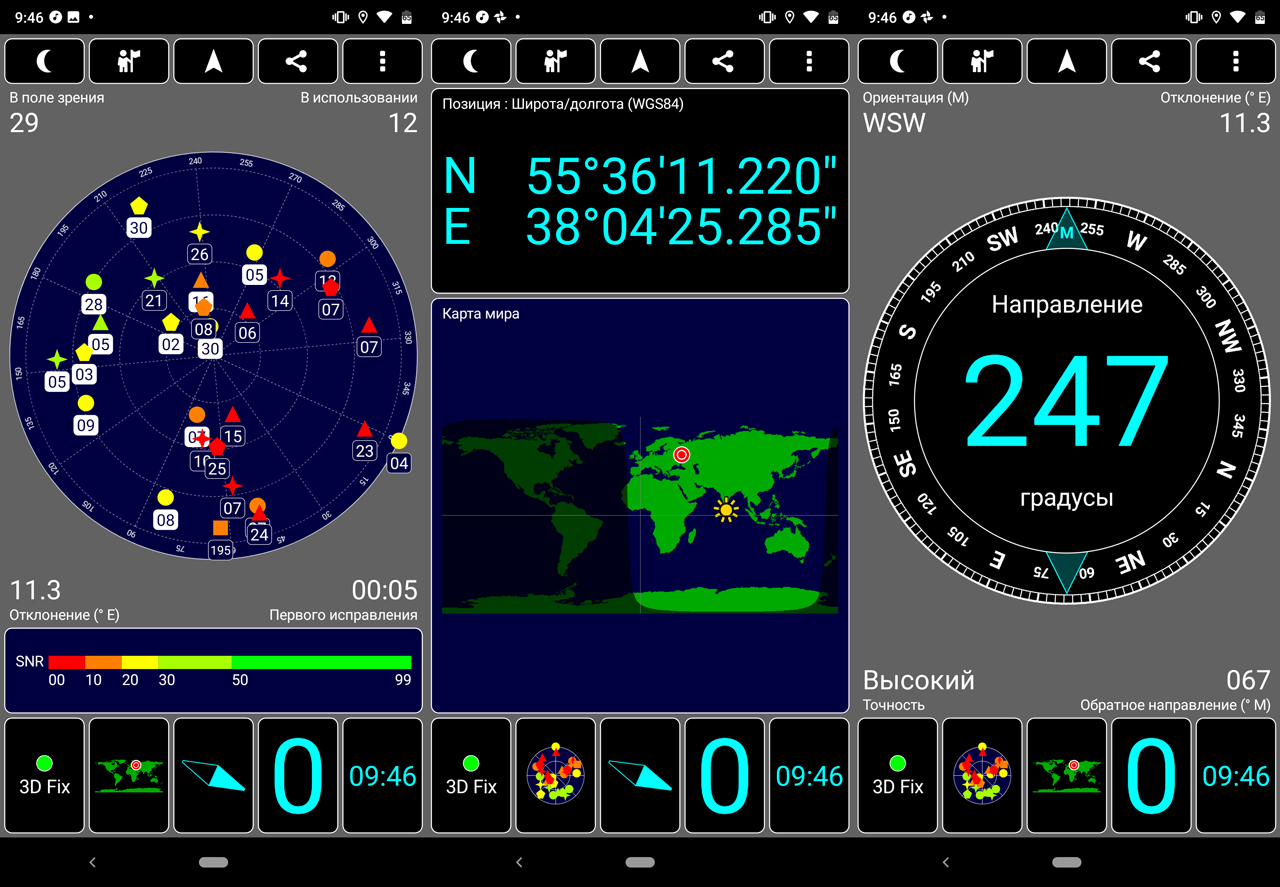Toggle night mode moon icon on satellite screen
Viewport: 1280px width, 887px height.
pos(44,61)
